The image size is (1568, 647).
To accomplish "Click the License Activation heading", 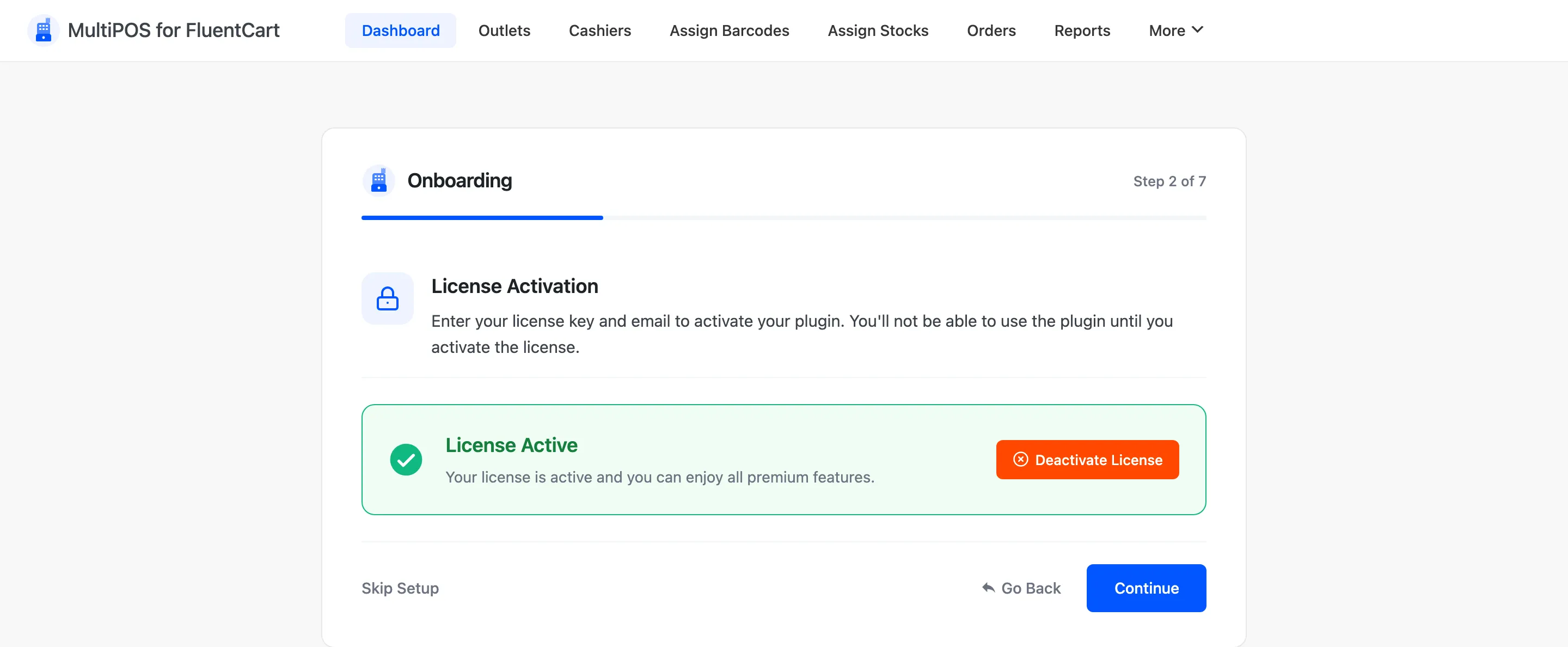I will point(514,286).
